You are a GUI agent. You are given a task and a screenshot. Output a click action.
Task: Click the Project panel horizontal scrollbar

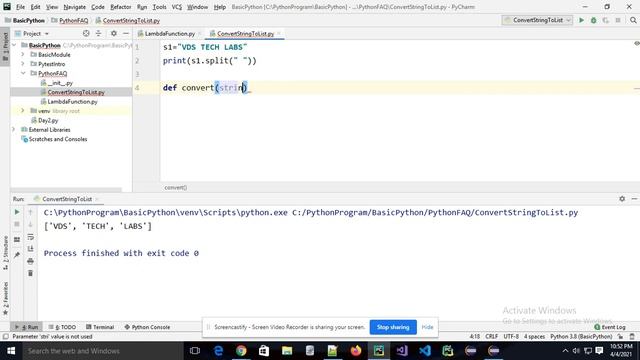[66, 190]
